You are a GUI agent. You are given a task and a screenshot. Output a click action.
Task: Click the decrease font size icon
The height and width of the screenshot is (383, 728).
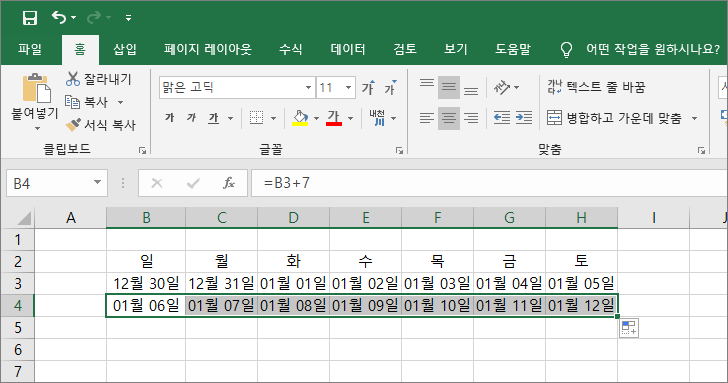pyautogui.click(x=390, y=87)
